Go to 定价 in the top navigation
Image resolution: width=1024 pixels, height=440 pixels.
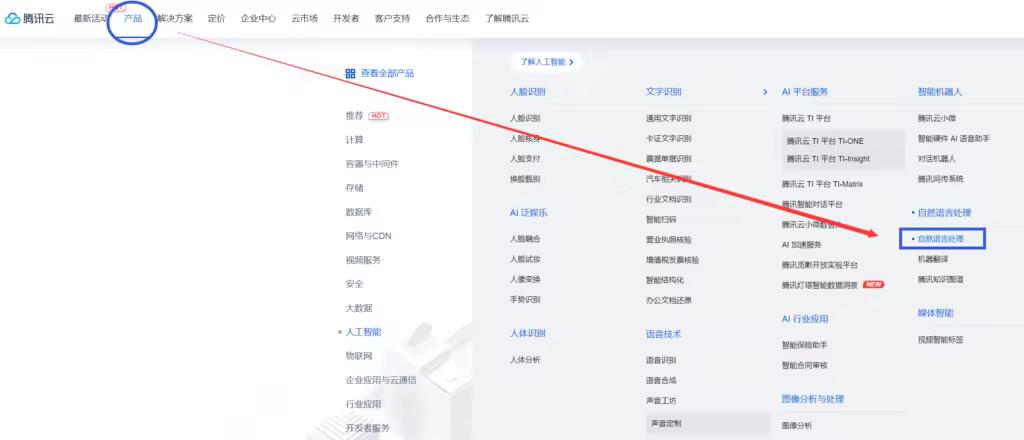(x=217, y=18)
